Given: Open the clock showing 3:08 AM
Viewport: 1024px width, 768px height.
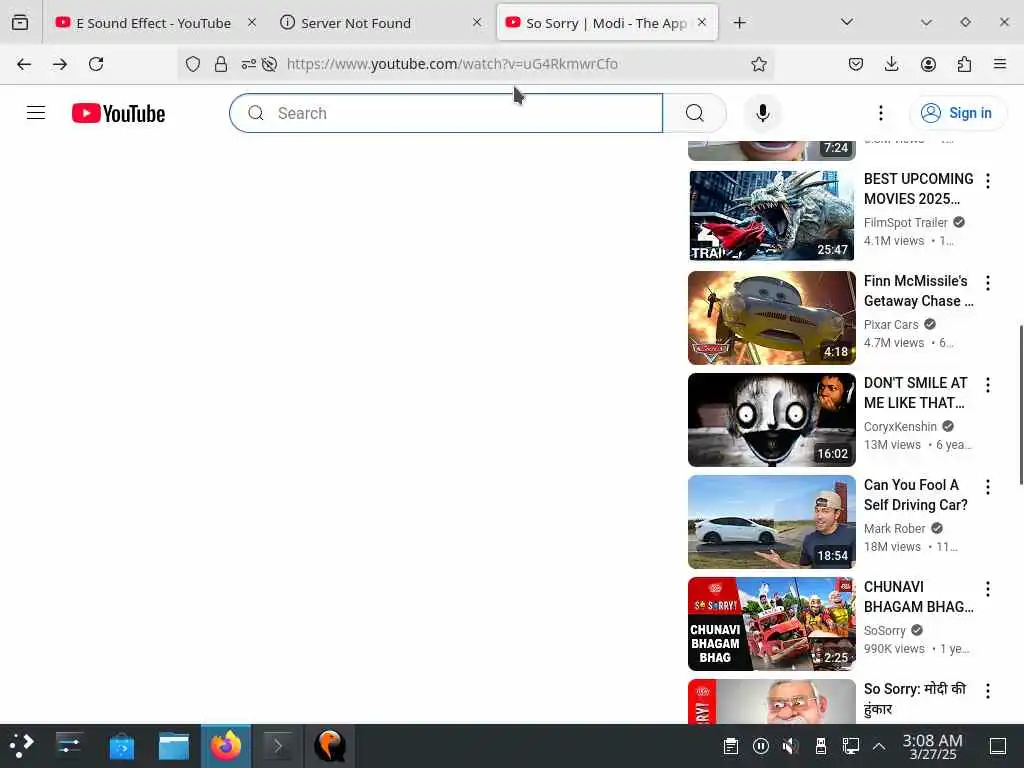Looking at the screenshot, I should (933, 746).
